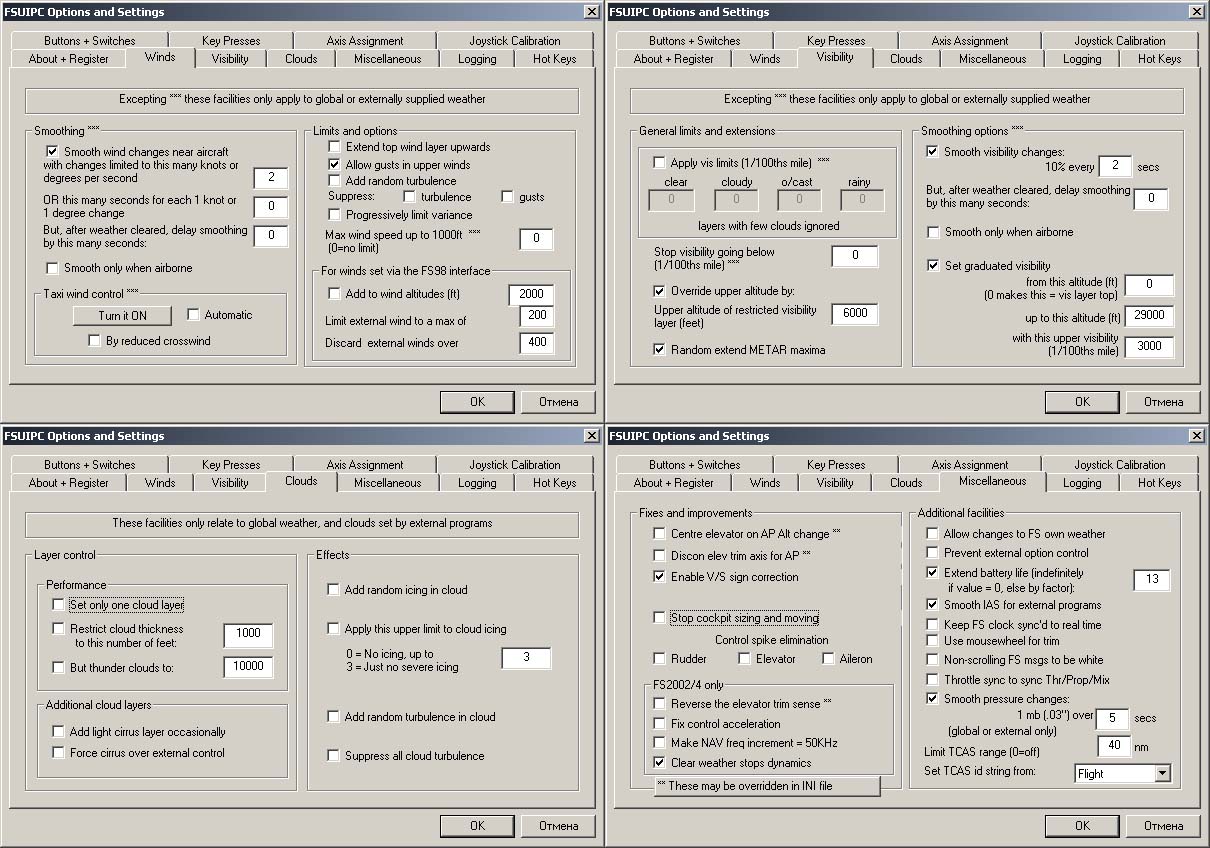Click Отмена in the Winds window
This screenshot has height=848, width=1210.
(558, 402)
